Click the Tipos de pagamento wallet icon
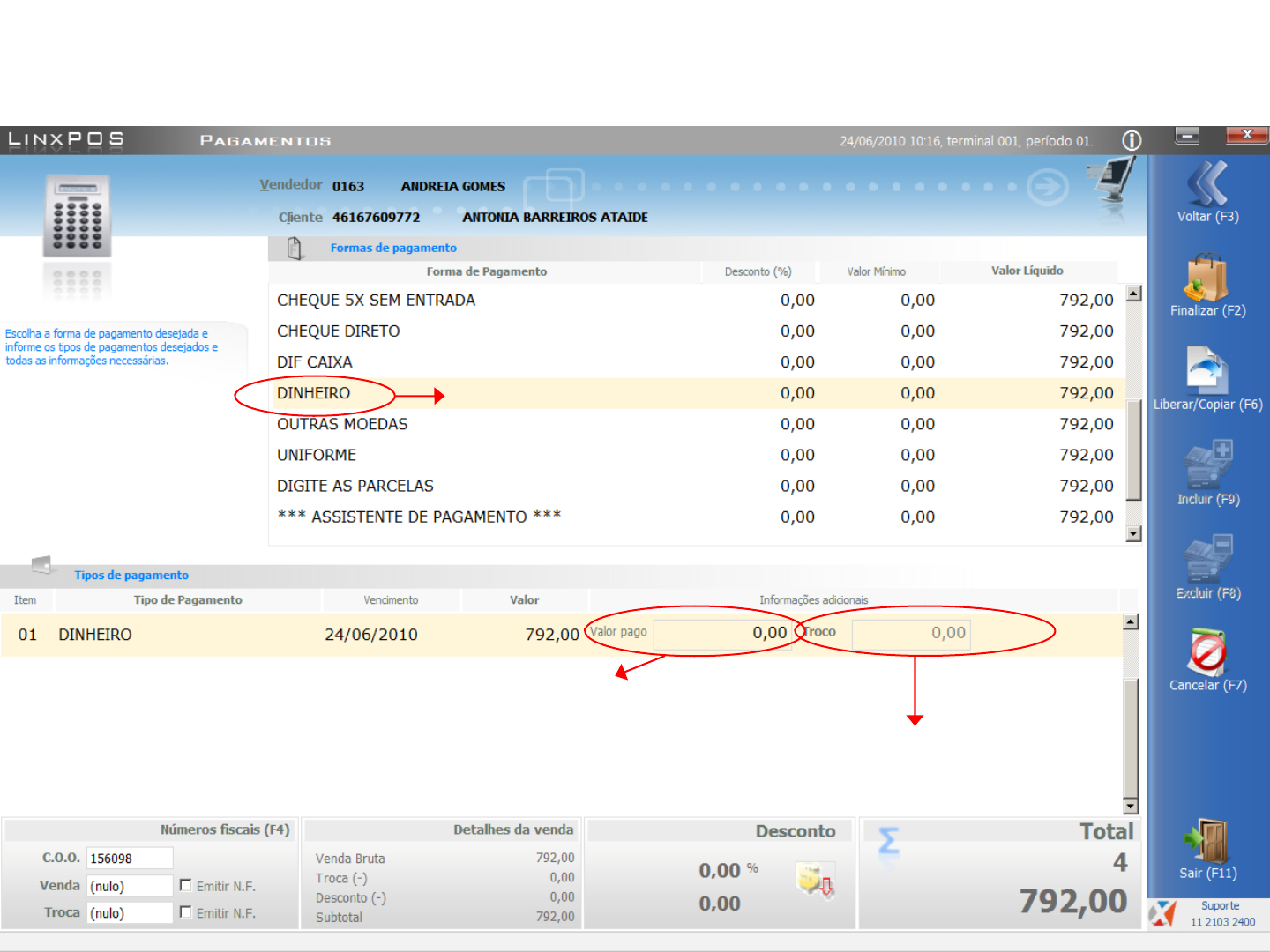This screenshot has width=1270, height=952. coord(41,565)
